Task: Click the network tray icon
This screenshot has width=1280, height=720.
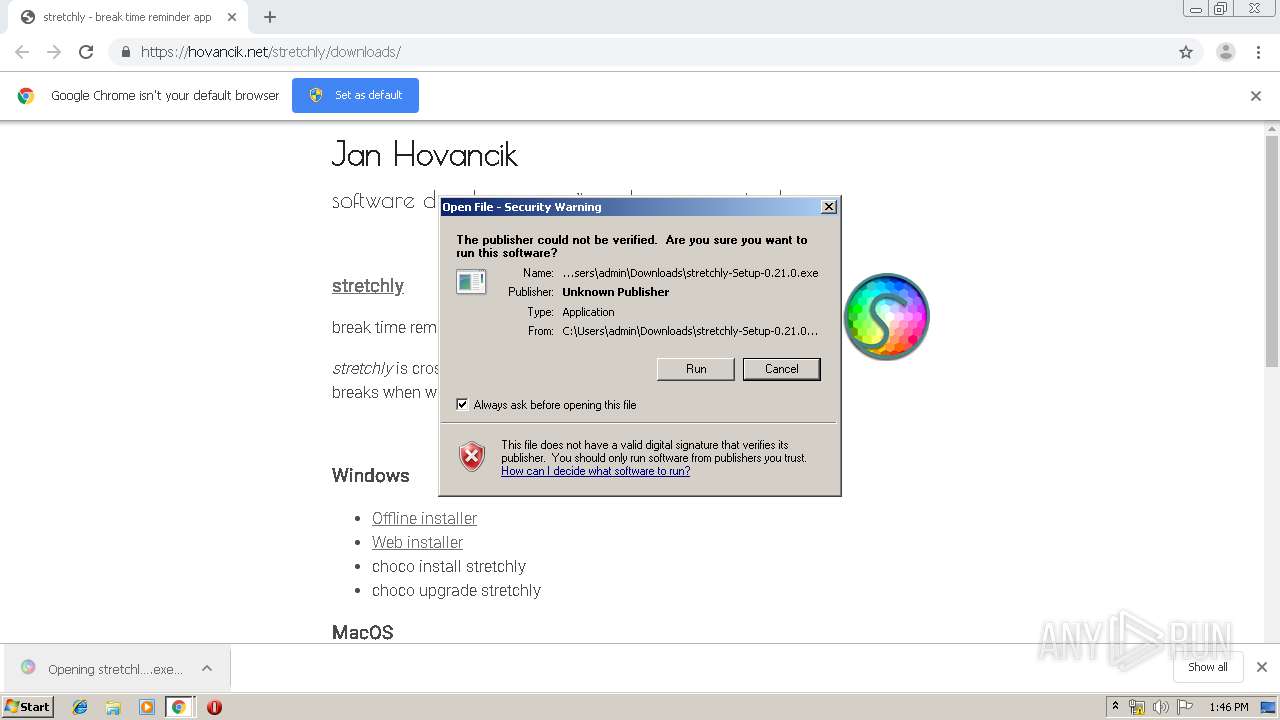Action: tap(1137, 707)
